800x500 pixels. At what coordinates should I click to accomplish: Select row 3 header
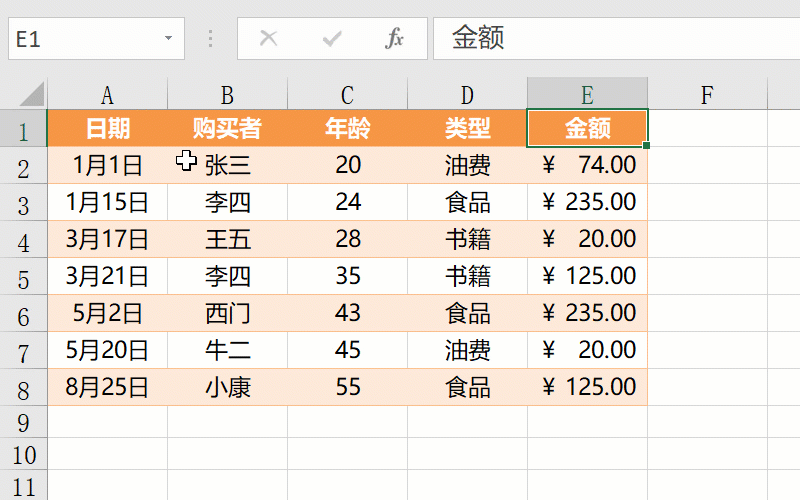(x=23, y=202)
